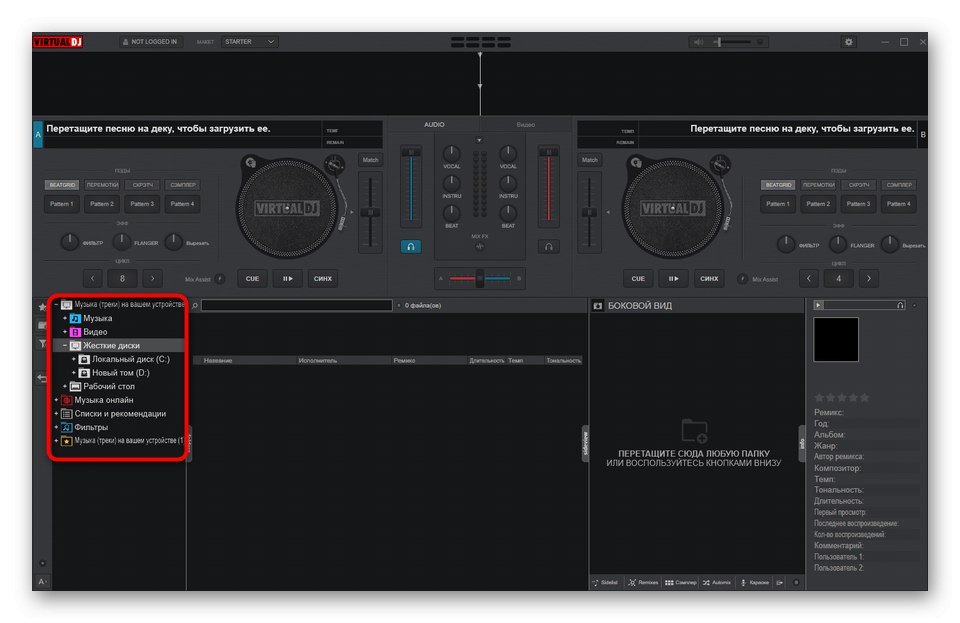
Task: Expand the Музыка tree node
Action: pyautogui.click(x=65, y=318)
